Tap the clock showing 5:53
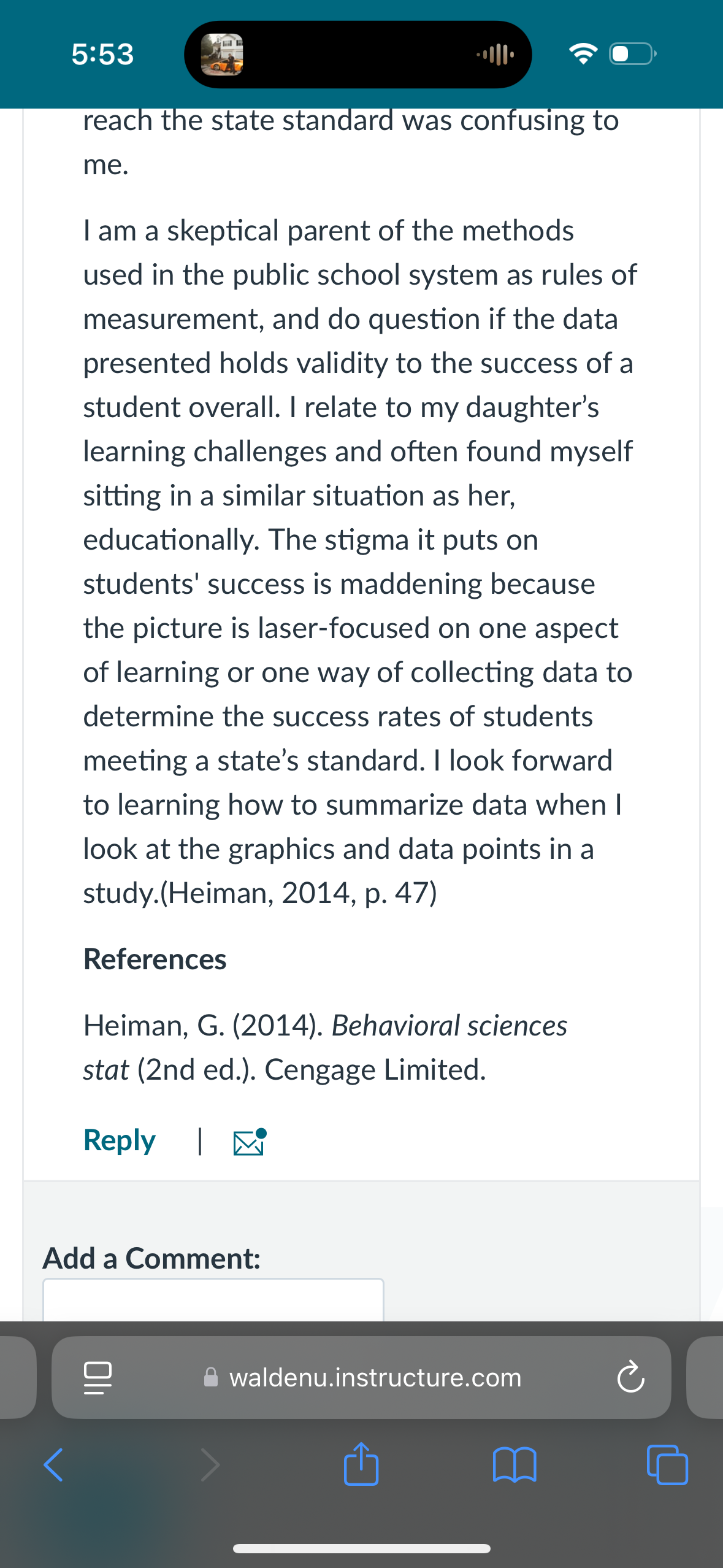The height and width of the screenshot is (1568, 723). [x=102, y=54]
